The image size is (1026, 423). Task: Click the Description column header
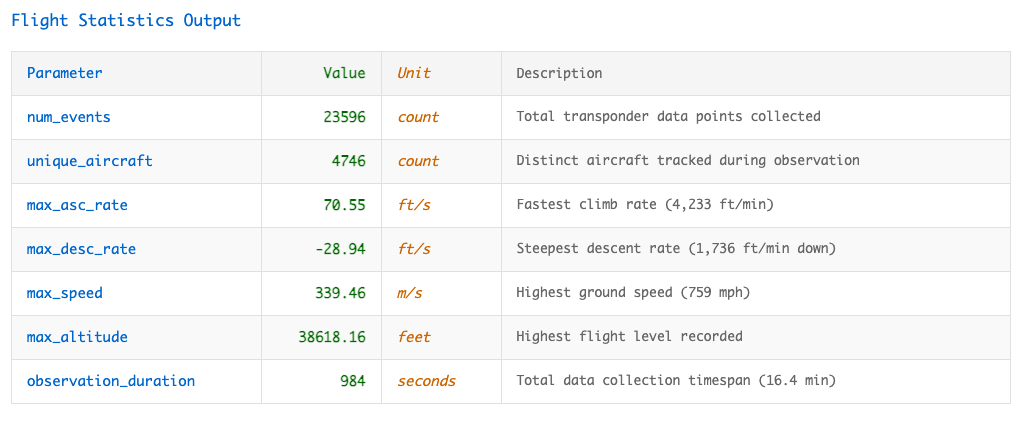(x=559, y=73)
